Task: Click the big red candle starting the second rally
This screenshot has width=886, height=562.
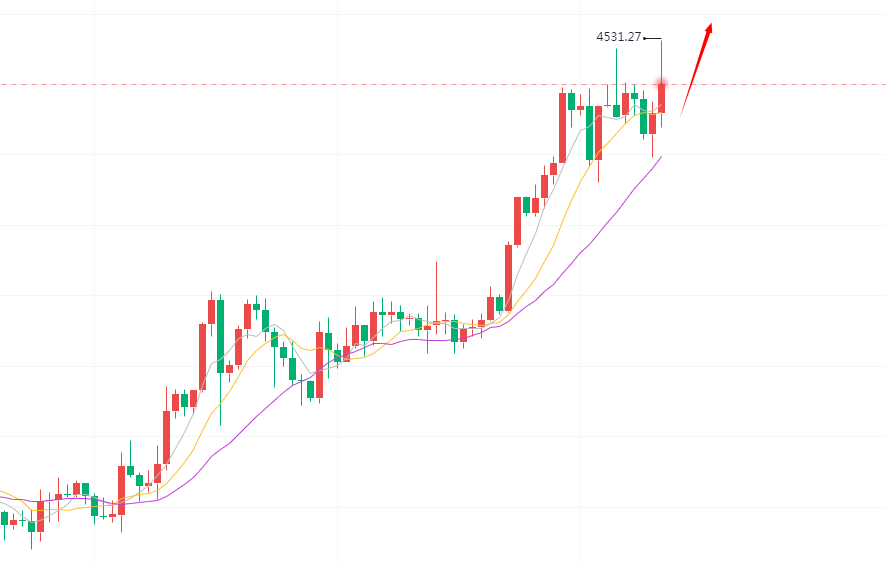Action: click(508, 277)
